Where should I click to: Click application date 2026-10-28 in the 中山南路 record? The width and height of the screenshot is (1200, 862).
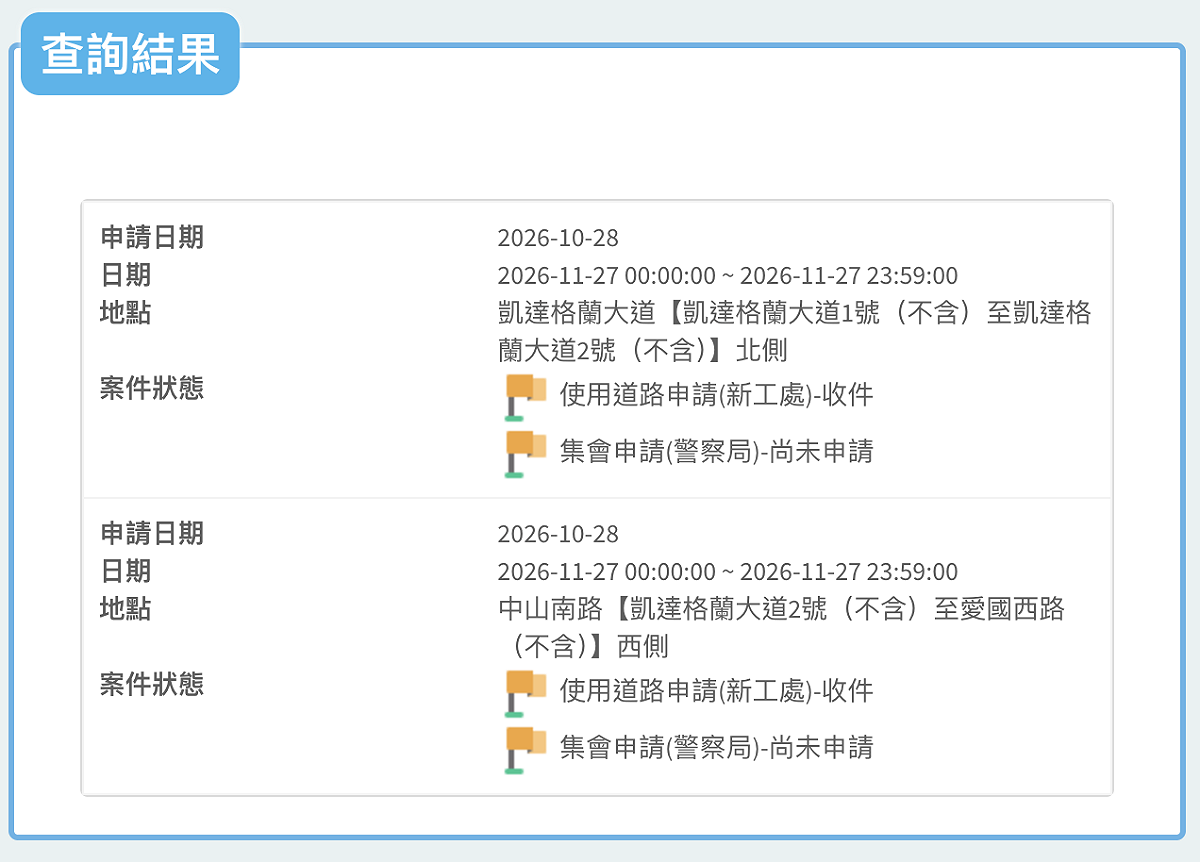point(558,534)
